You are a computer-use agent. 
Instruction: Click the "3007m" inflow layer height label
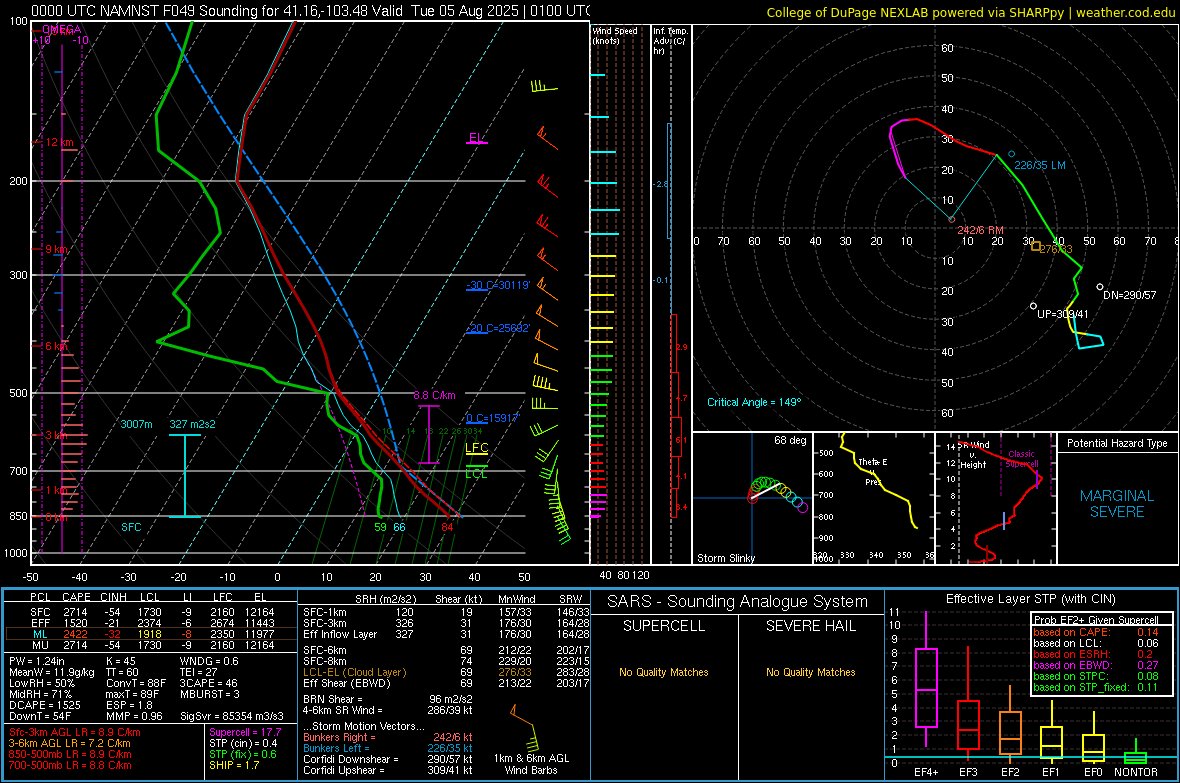136,425
